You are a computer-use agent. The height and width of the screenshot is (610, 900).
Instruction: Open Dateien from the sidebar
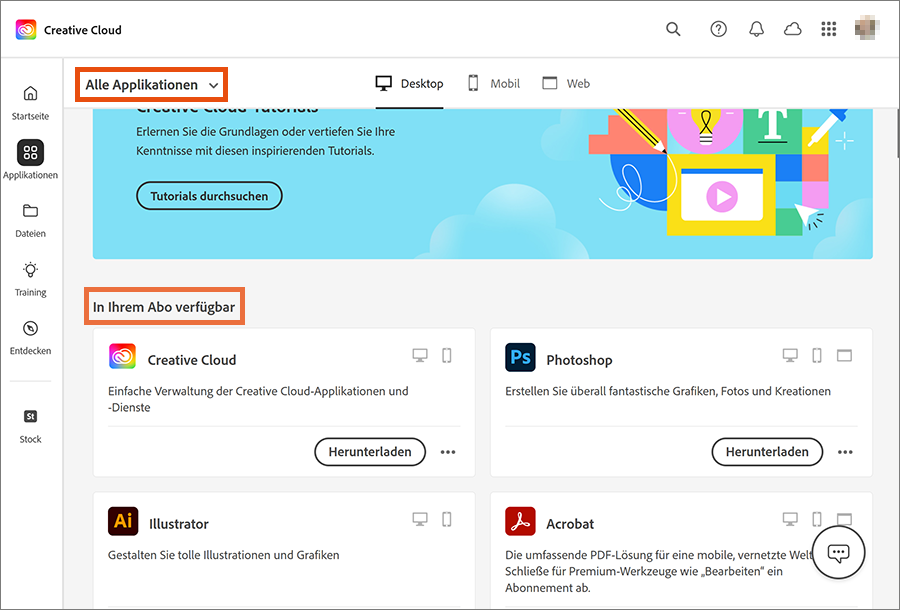(x=30, y=219)
